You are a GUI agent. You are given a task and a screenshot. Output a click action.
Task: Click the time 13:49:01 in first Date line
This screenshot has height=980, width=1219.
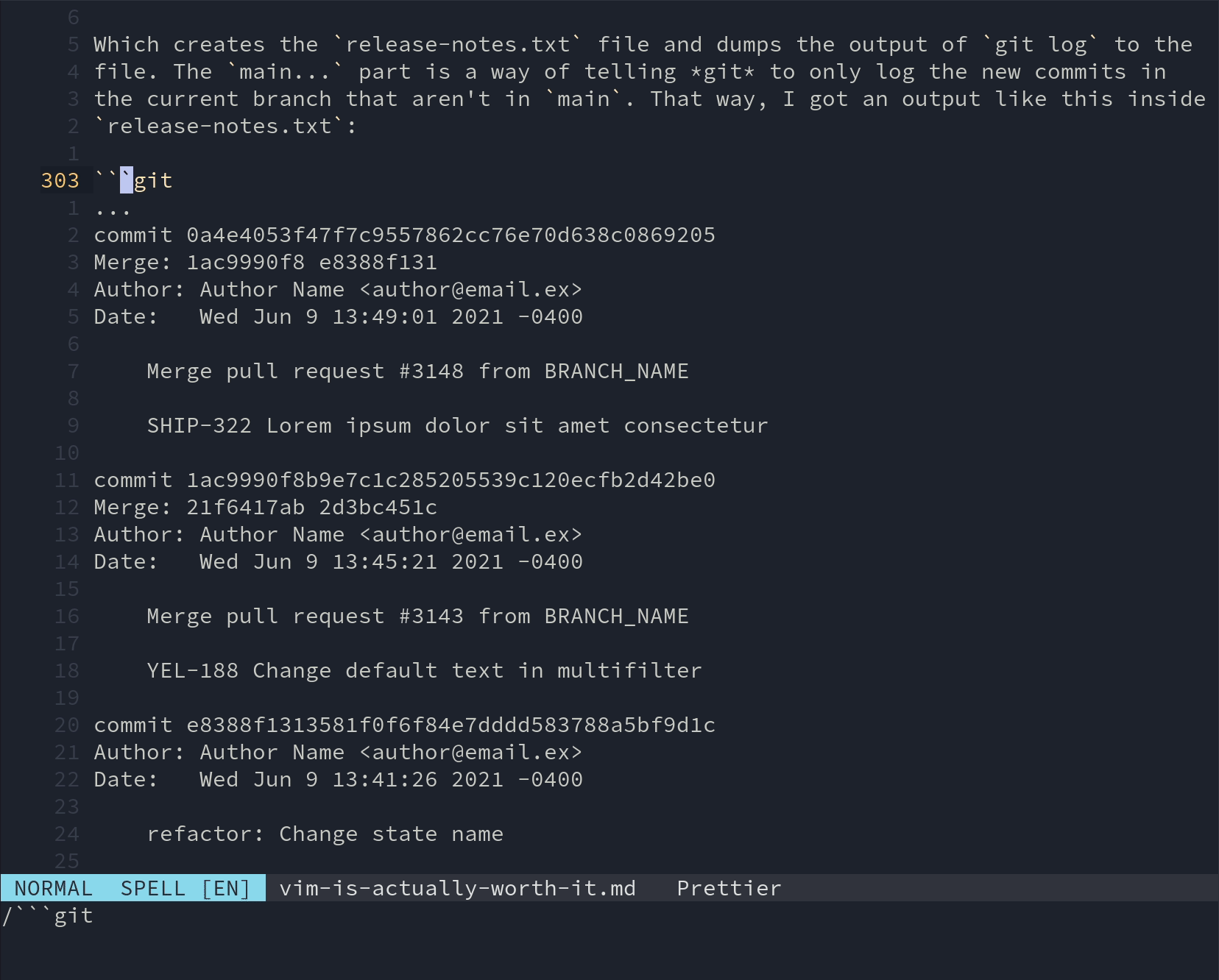tap(384, 317)
